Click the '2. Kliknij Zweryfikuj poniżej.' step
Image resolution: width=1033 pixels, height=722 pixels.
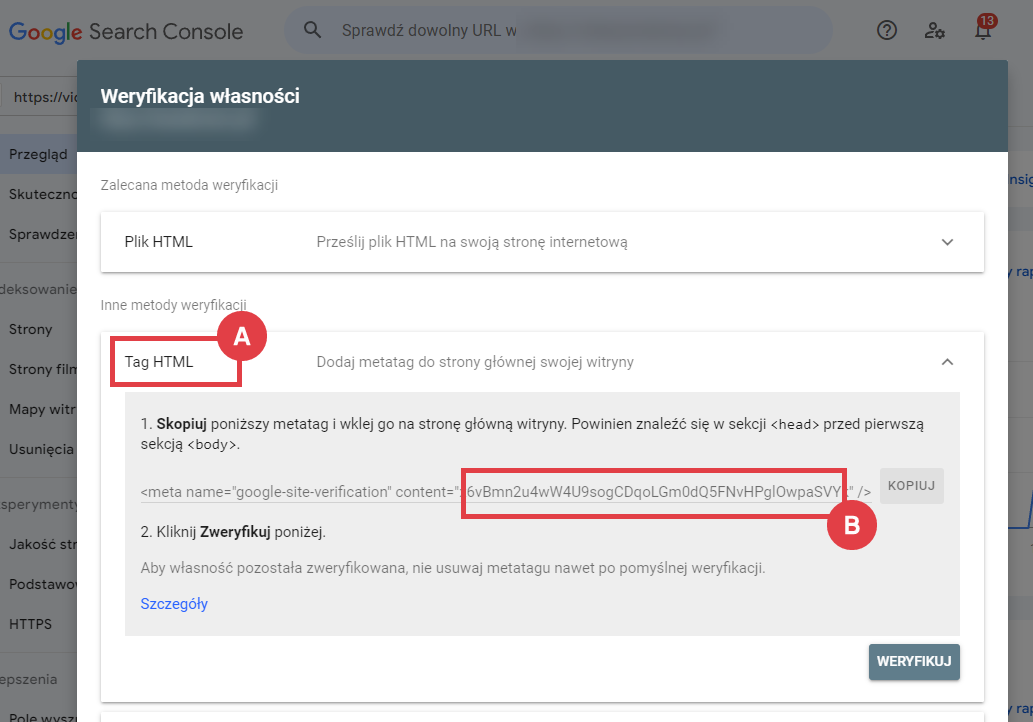pos(233,532)
